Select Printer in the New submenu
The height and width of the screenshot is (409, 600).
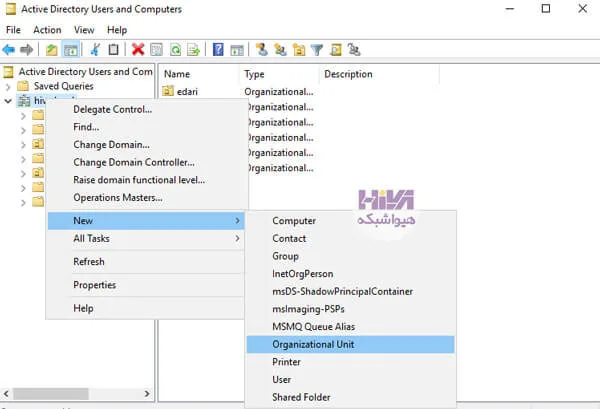(x=351, y=362)
